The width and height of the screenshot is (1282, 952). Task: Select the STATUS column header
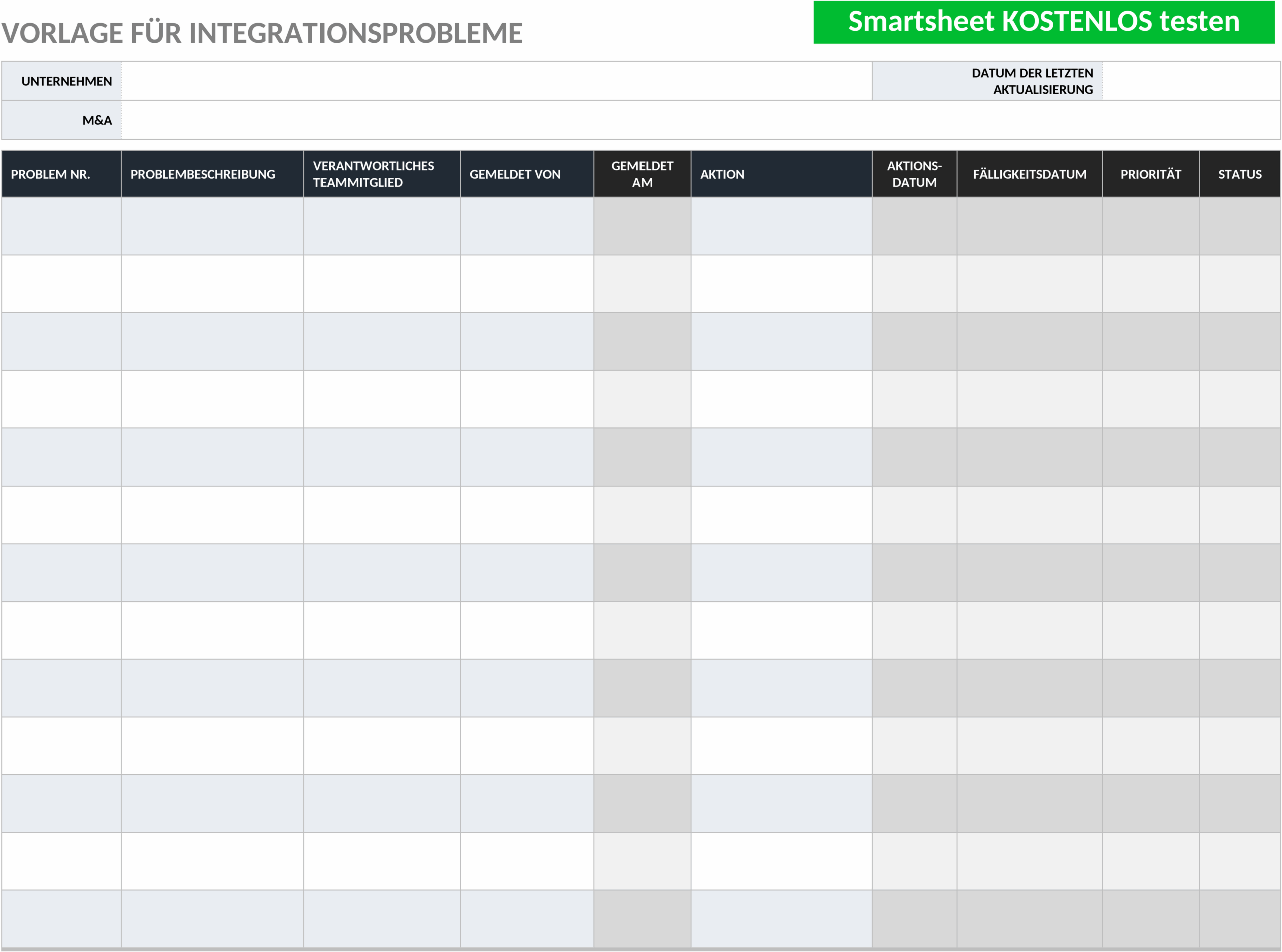(1240, 174)
